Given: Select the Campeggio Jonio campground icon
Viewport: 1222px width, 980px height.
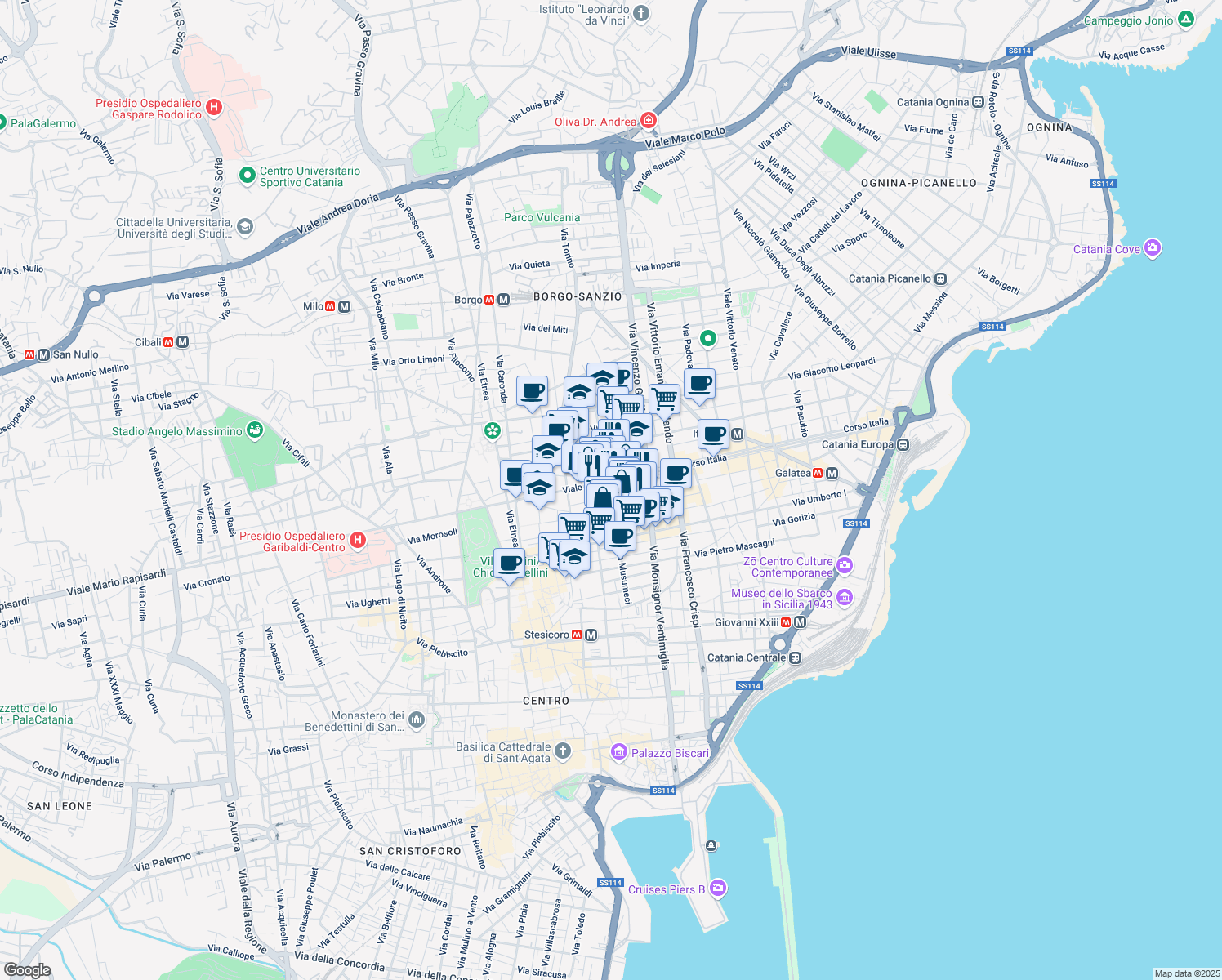Looking at the screenshot, I should point(1186,19).
